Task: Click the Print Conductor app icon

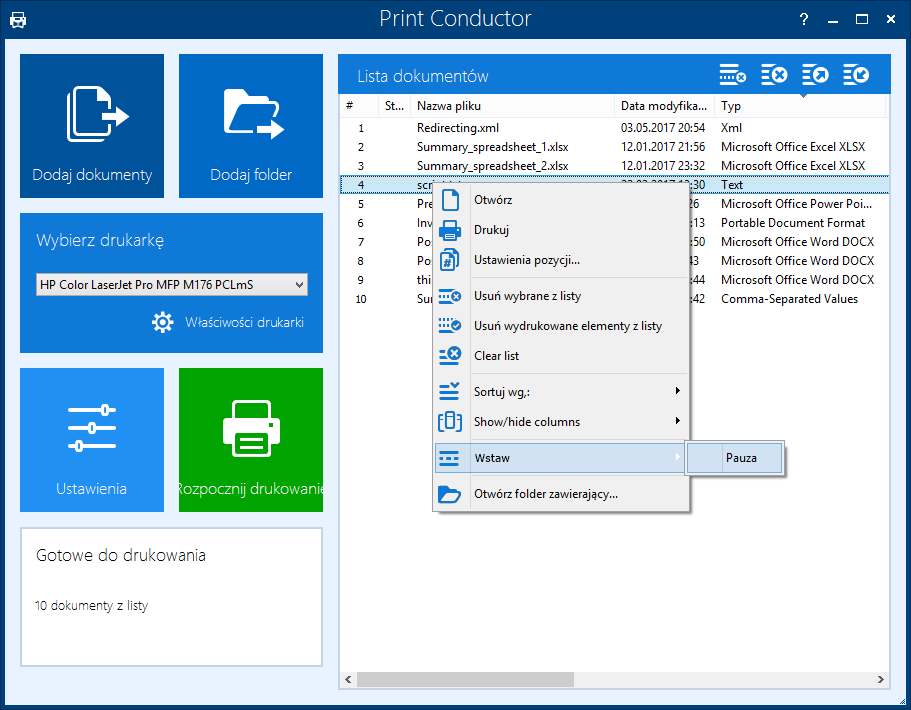Action: (x=18, y=20)
